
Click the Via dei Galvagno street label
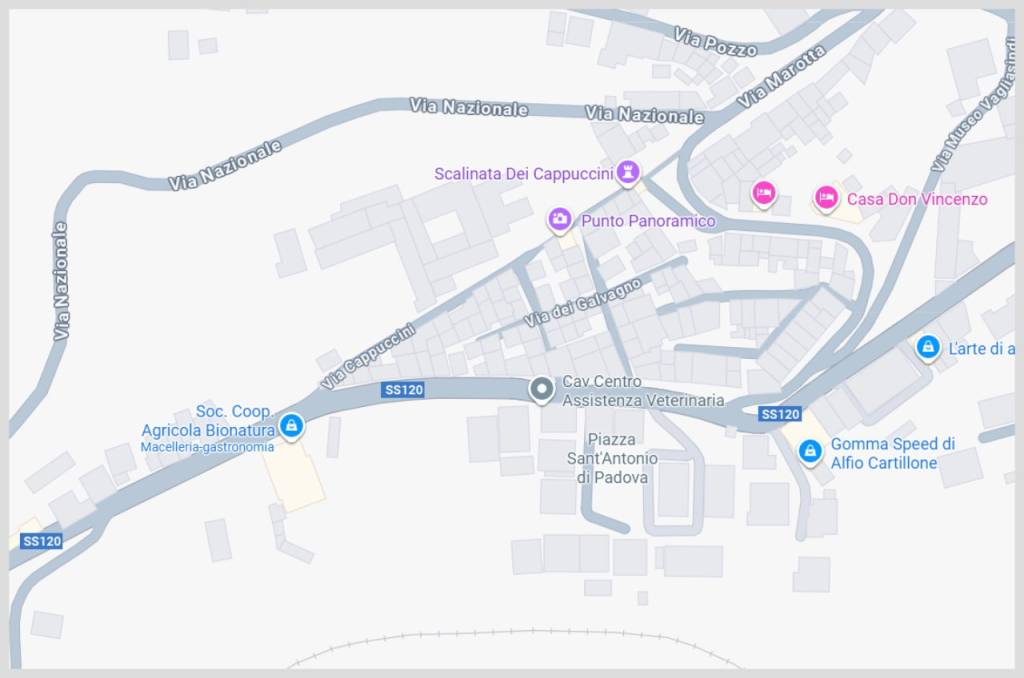click(583, 302)
